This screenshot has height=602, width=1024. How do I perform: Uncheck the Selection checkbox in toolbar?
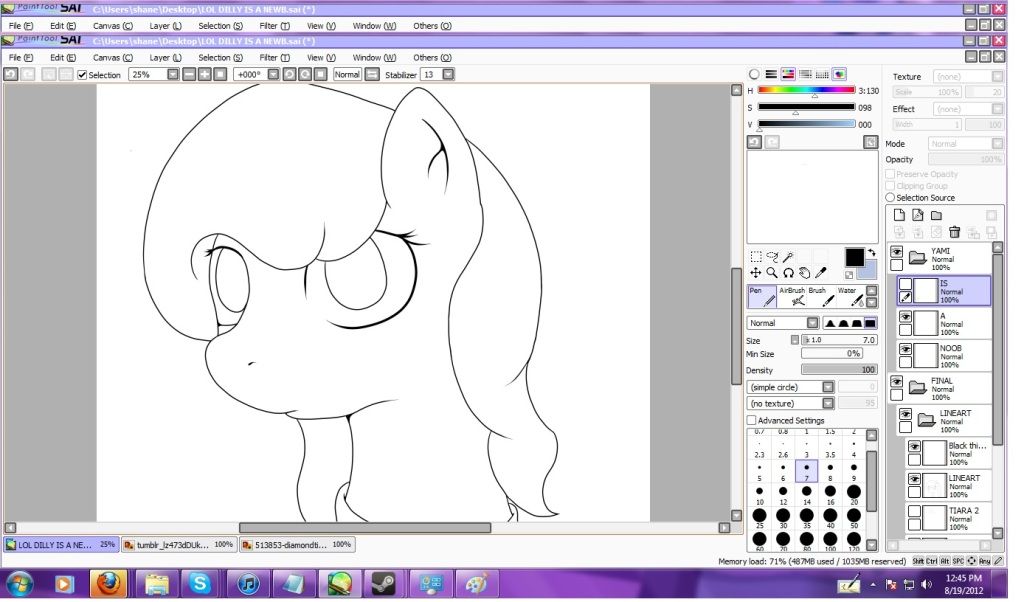(x=82, y=75)
